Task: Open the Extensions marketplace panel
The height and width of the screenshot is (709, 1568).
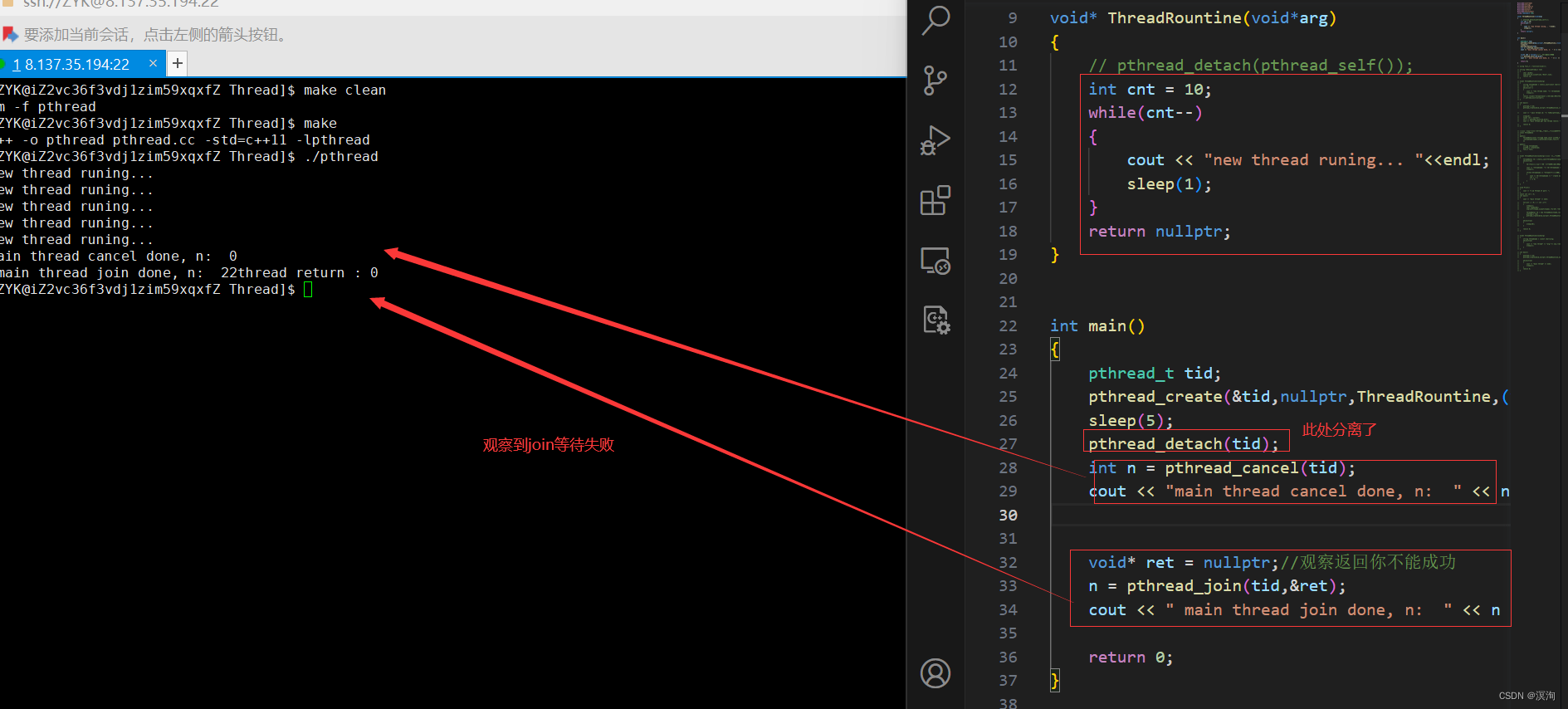Action: [935, 200]
